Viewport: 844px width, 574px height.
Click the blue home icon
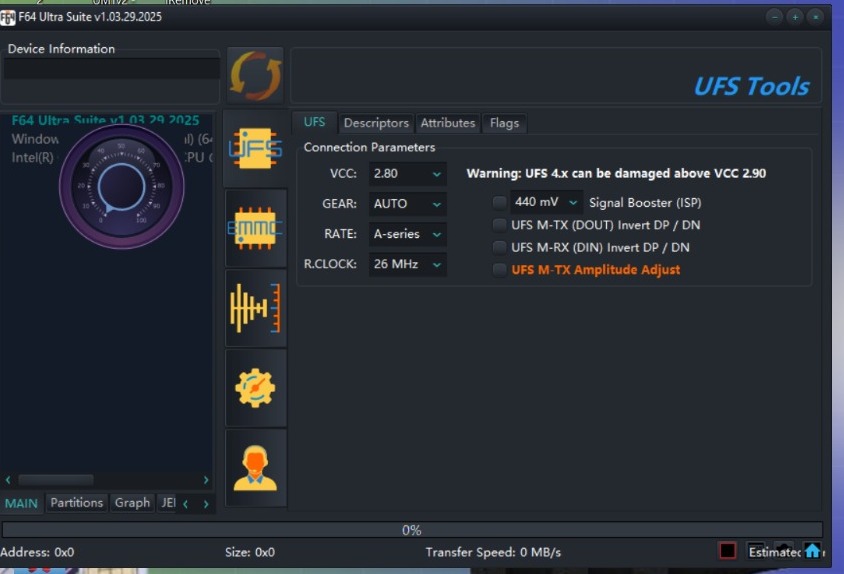click(x=812, y=551)
